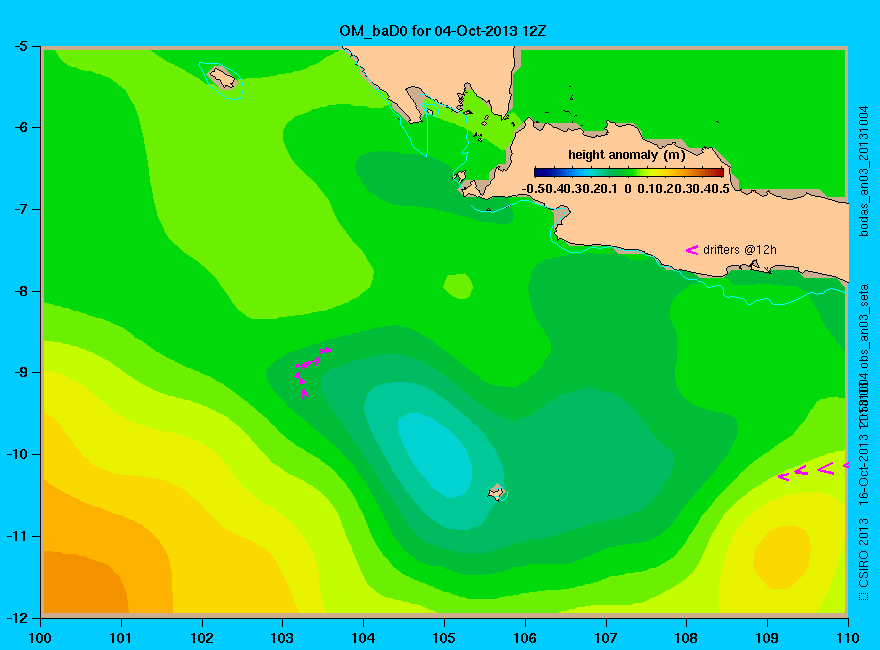The image size is (880, 650).
Task: Click the '-7' latitude axis label
Action: coord(20,209)
